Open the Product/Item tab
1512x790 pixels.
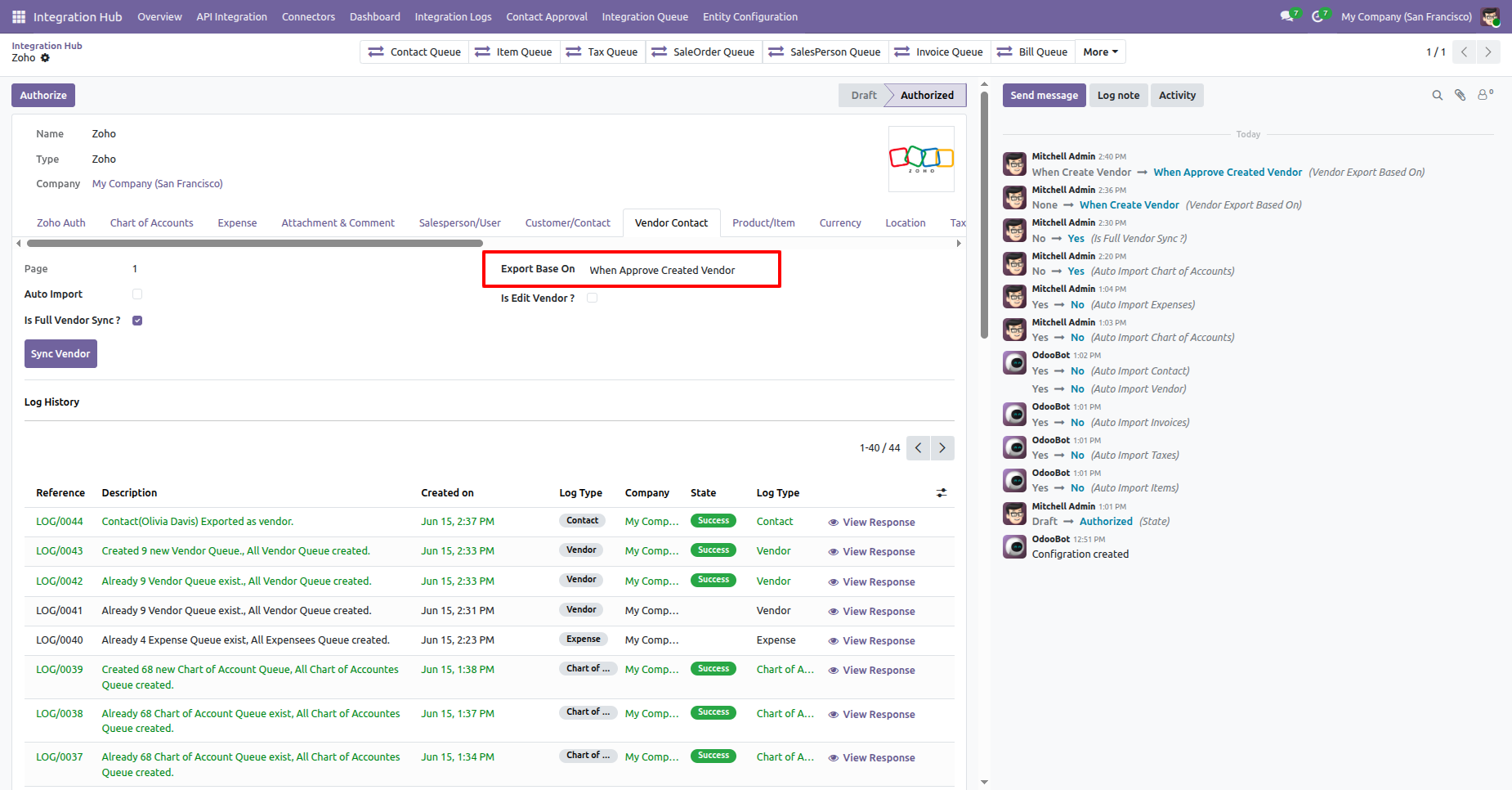coord(763,223)
